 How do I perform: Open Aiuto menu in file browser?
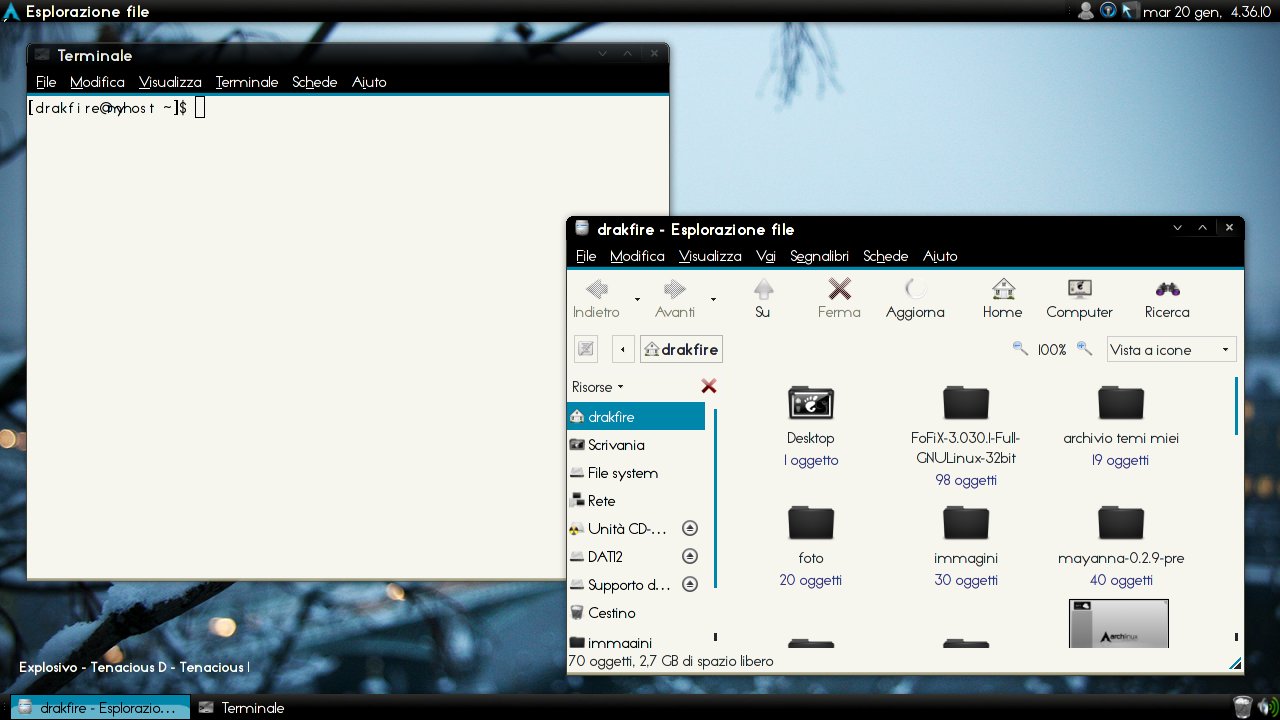940,256
